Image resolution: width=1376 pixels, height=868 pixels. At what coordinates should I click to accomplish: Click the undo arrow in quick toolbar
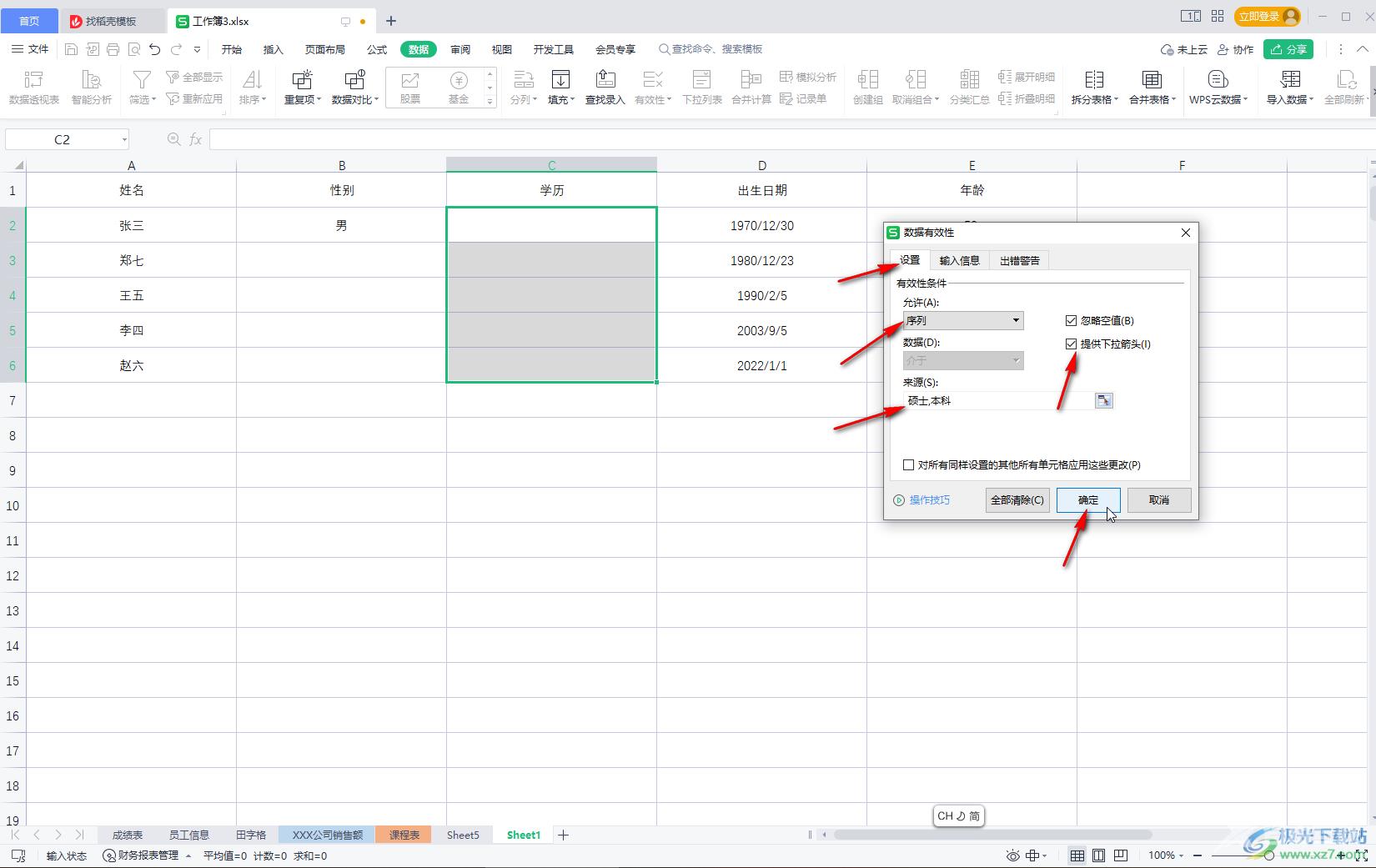[x=154, y=49]
